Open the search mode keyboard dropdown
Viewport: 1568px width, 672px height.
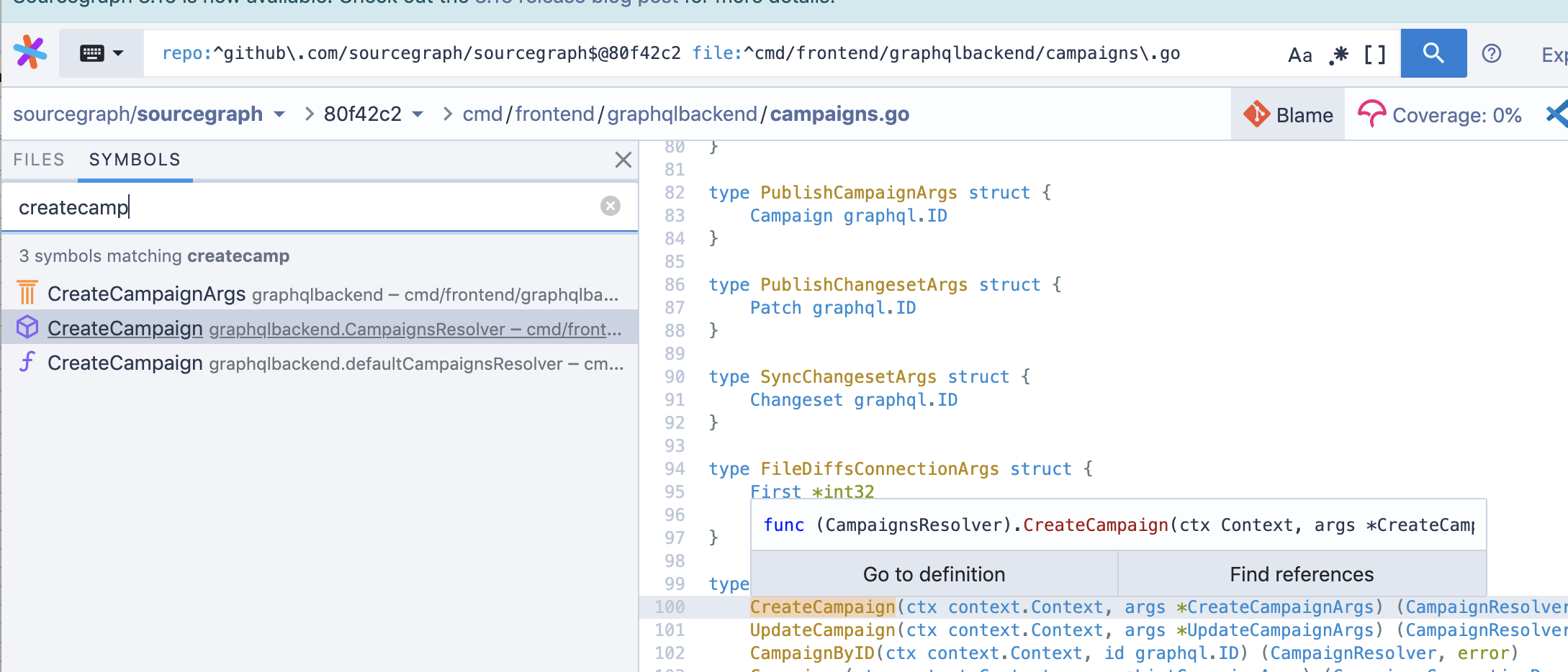tap(102, 53)
